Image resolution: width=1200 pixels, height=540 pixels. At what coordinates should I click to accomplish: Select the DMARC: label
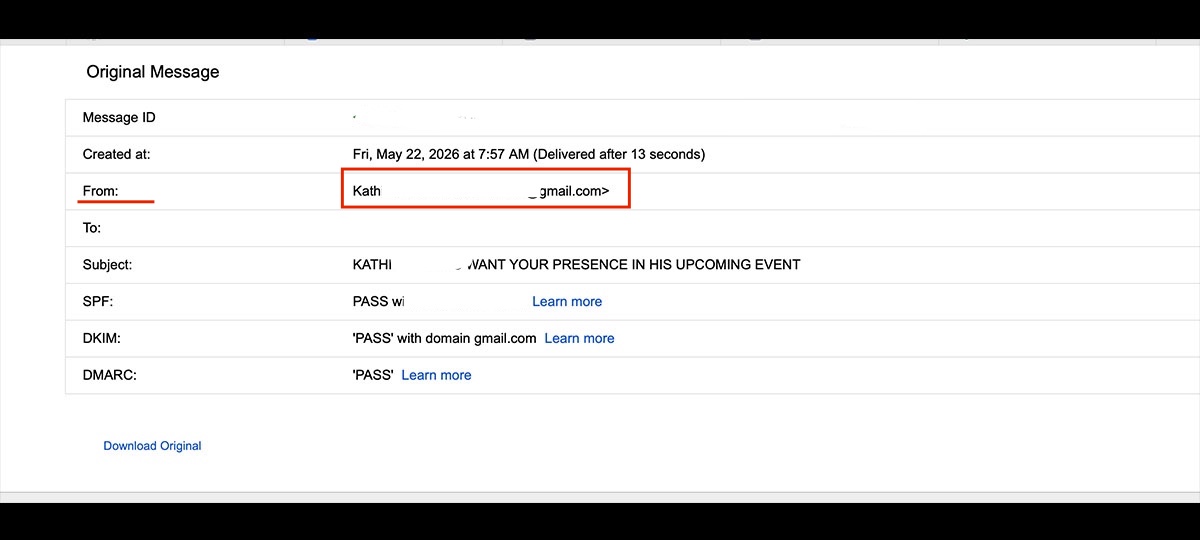pos(107,375)
